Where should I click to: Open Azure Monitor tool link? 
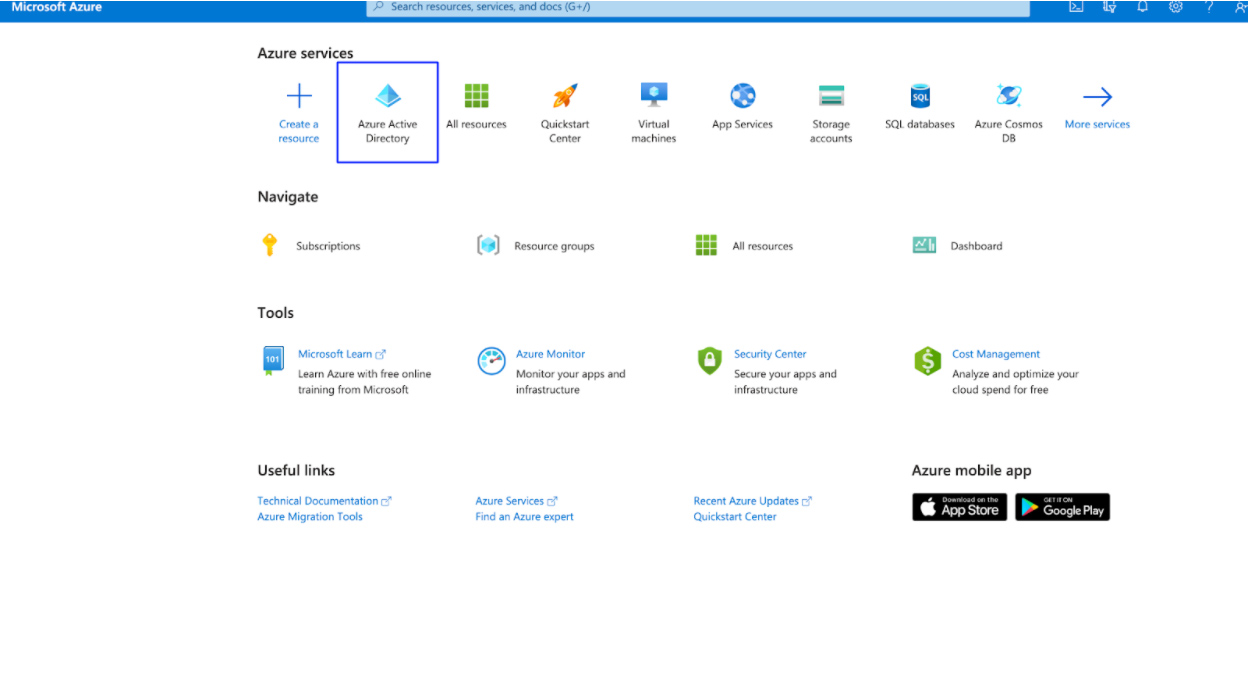pos(550,354)
